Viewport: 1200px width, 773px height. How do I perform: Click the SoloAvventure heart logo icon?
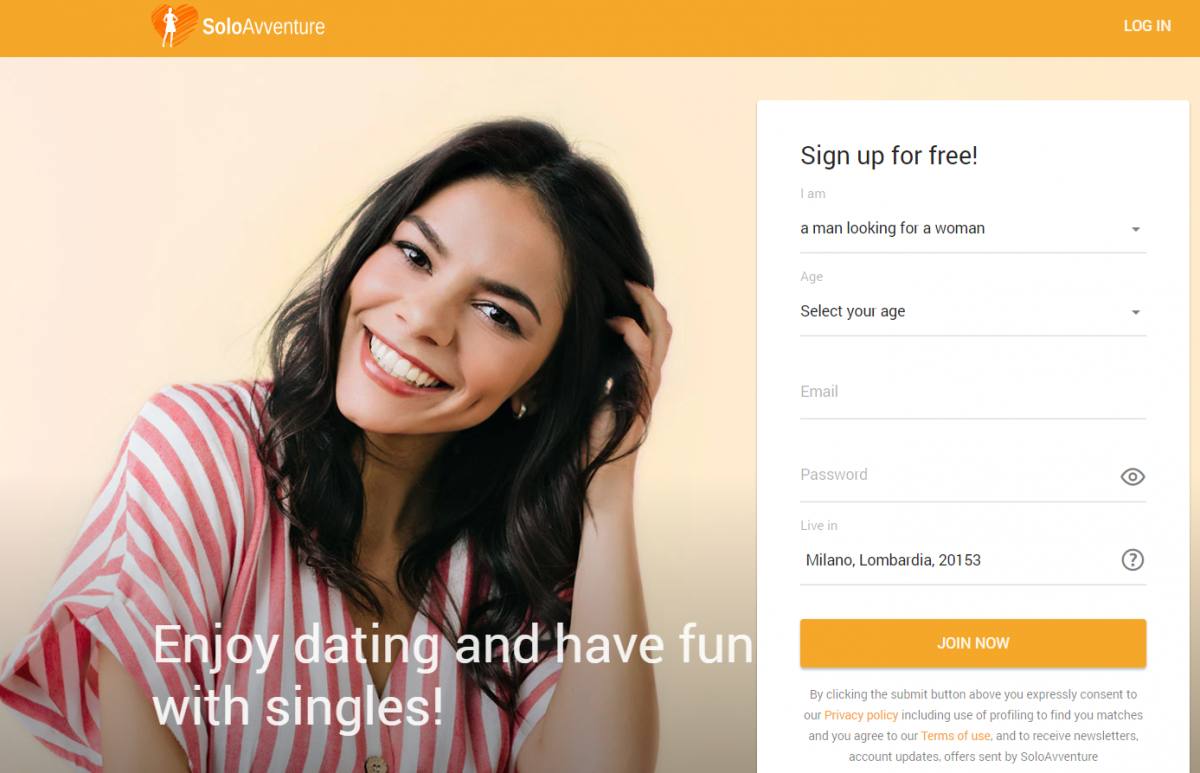[174, 26]
